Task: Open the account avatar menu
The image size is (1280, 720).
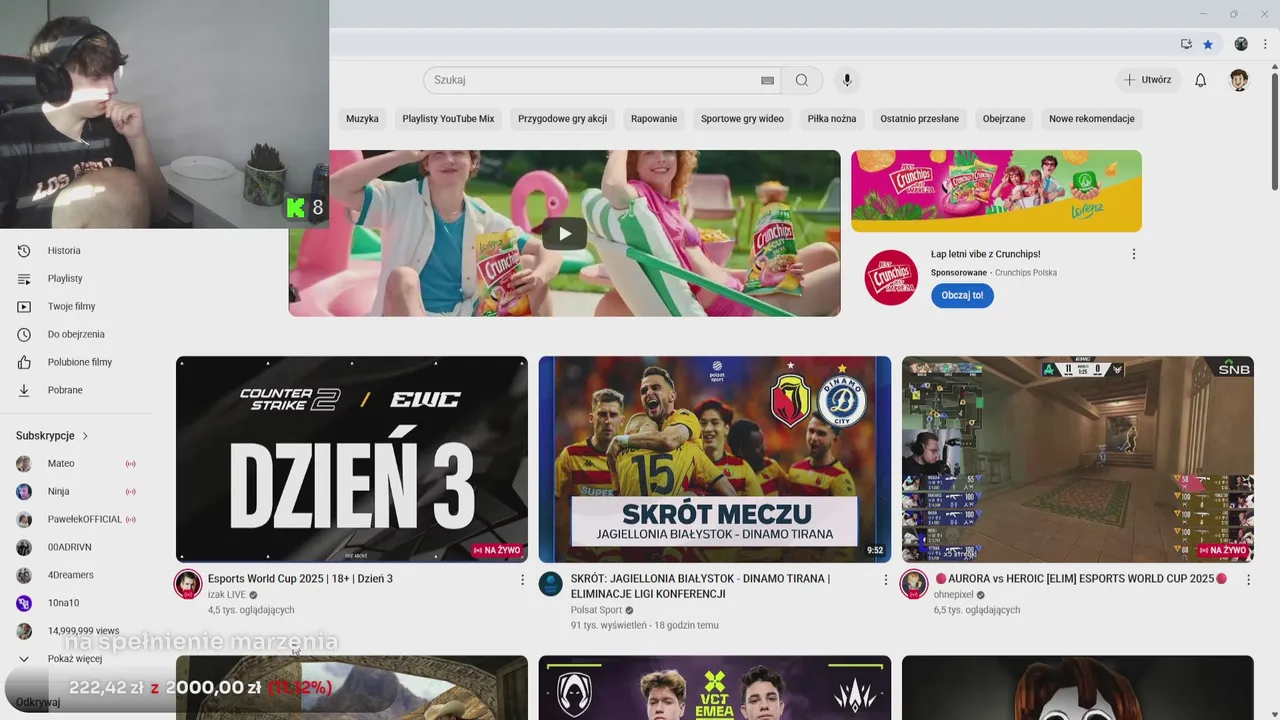Action: (1239, 80)
